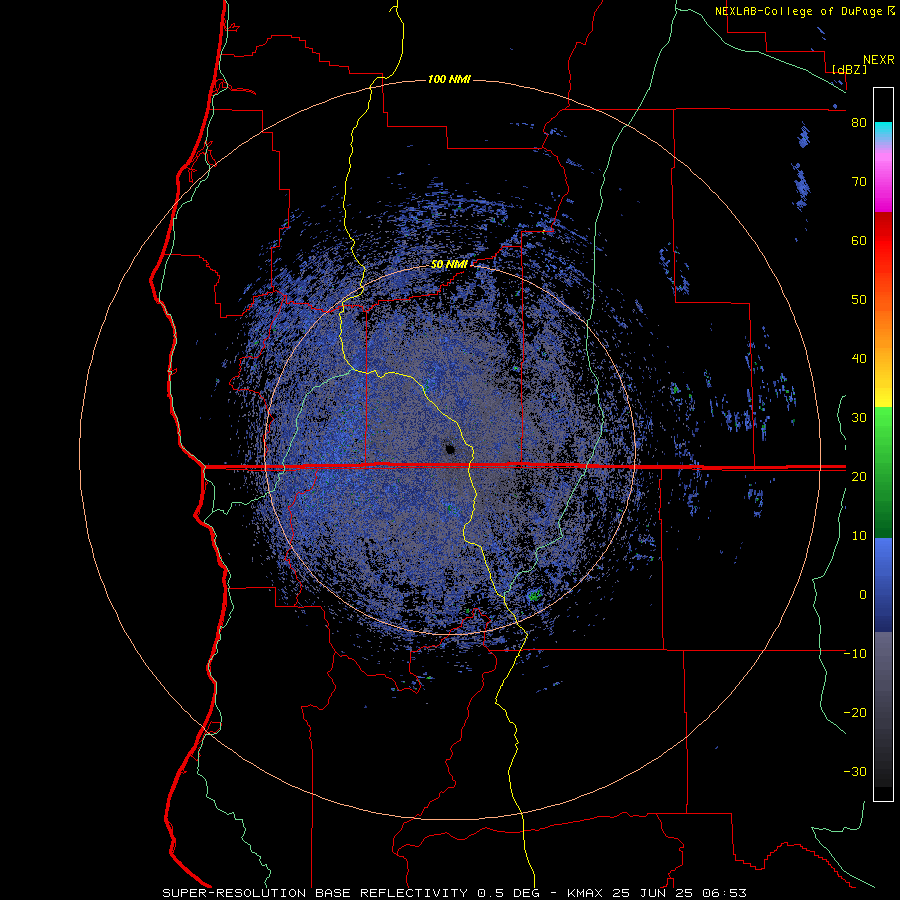Viewport: 900px width, 900px height.
Task: Click the 0 value on the dBZ scale
Action: pos(863,595)
